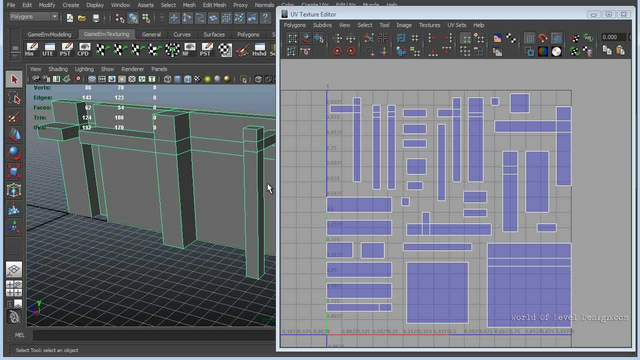
Task: Click the Rotate UVs counterclockwise red icon
Action: pos(337,51)
